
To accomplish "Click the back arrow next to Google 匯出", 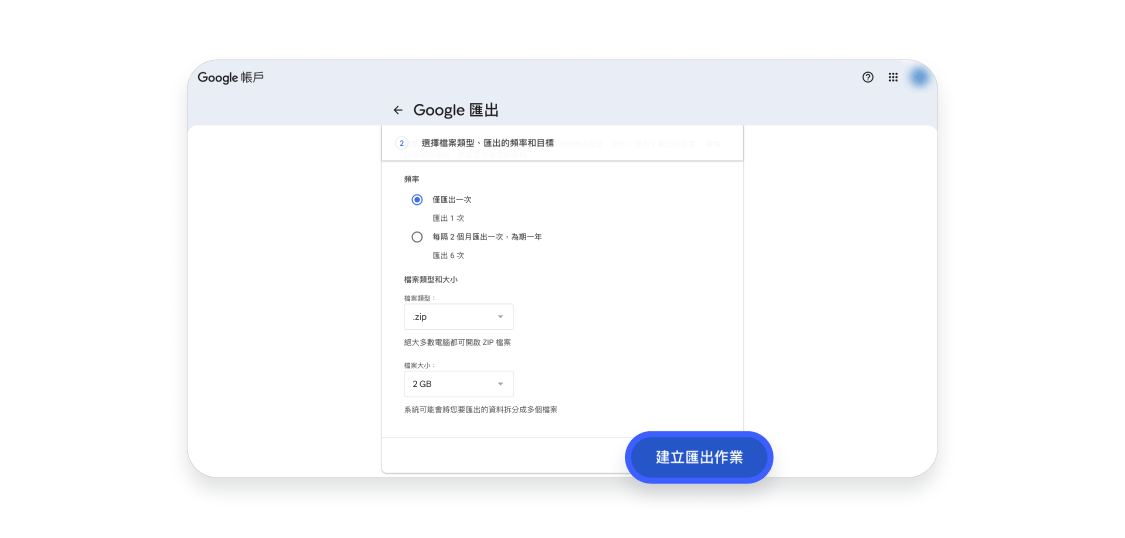I will pyautogui.click(x=398, y=110).
